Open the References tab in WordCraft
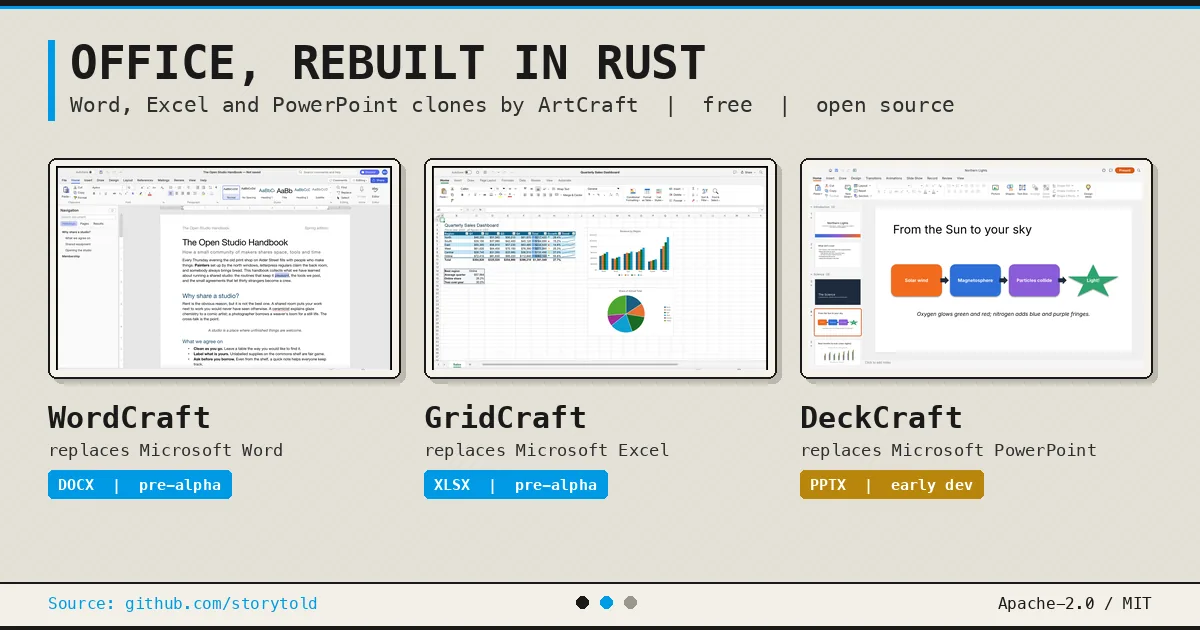Image resolution: width=1200 pixels, height=630 pixels. (x=145, y=180)
